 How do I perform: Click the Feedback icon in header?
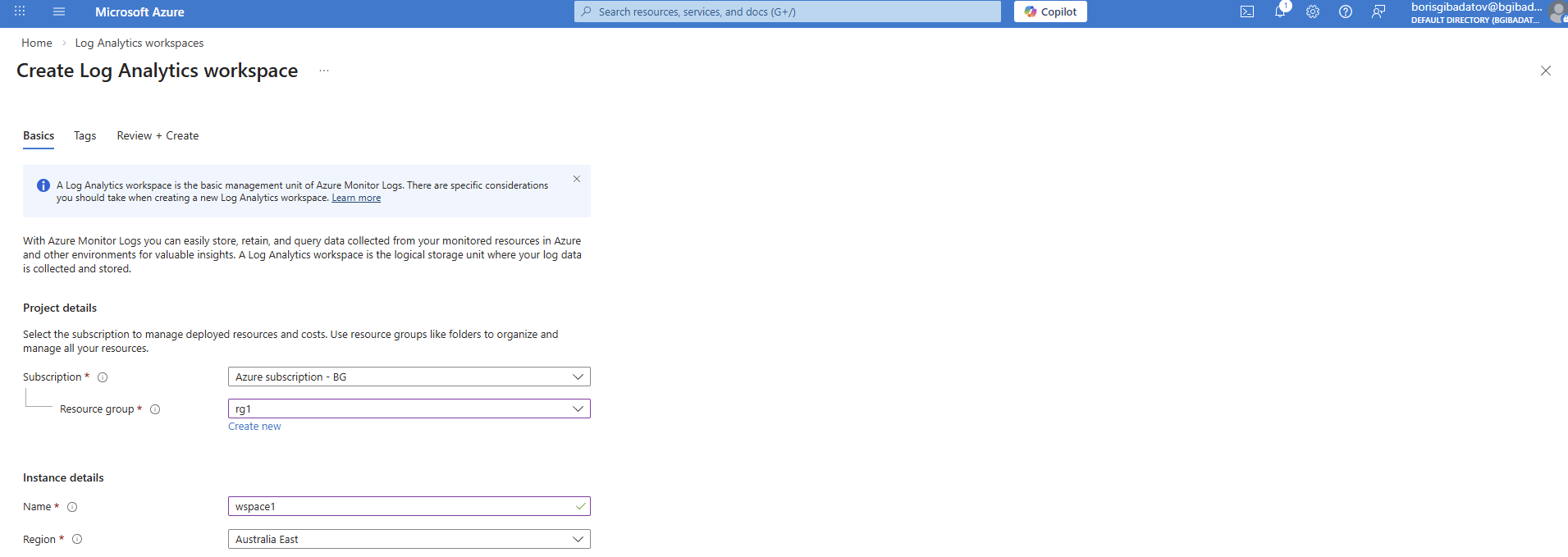coord(1378,11)
